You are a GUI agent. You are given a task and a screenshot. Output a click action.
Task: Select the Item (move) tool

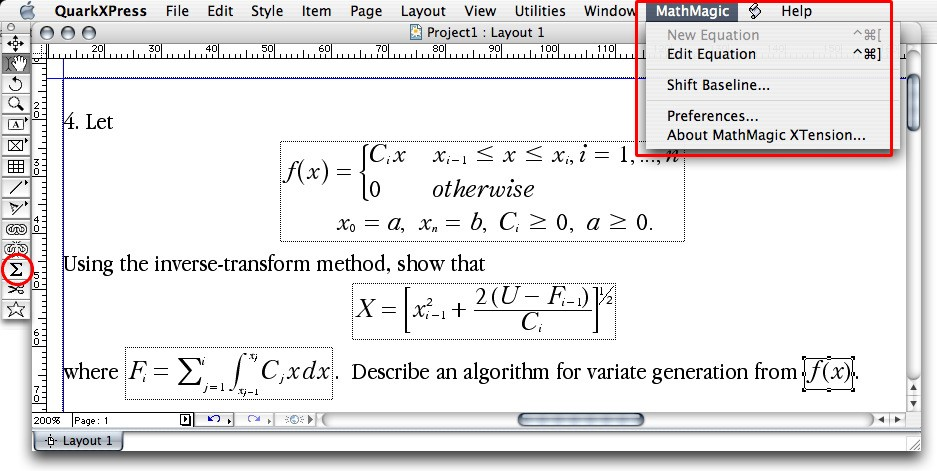(15, 44)
